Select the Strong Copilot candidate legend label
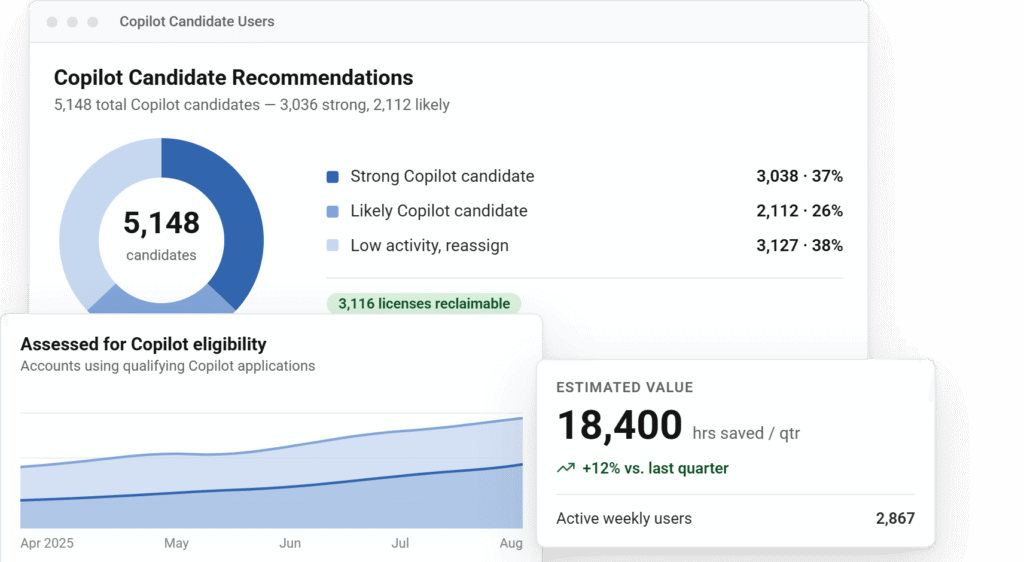The height and width of the screenshot is (562, 1024). (442, 176)
